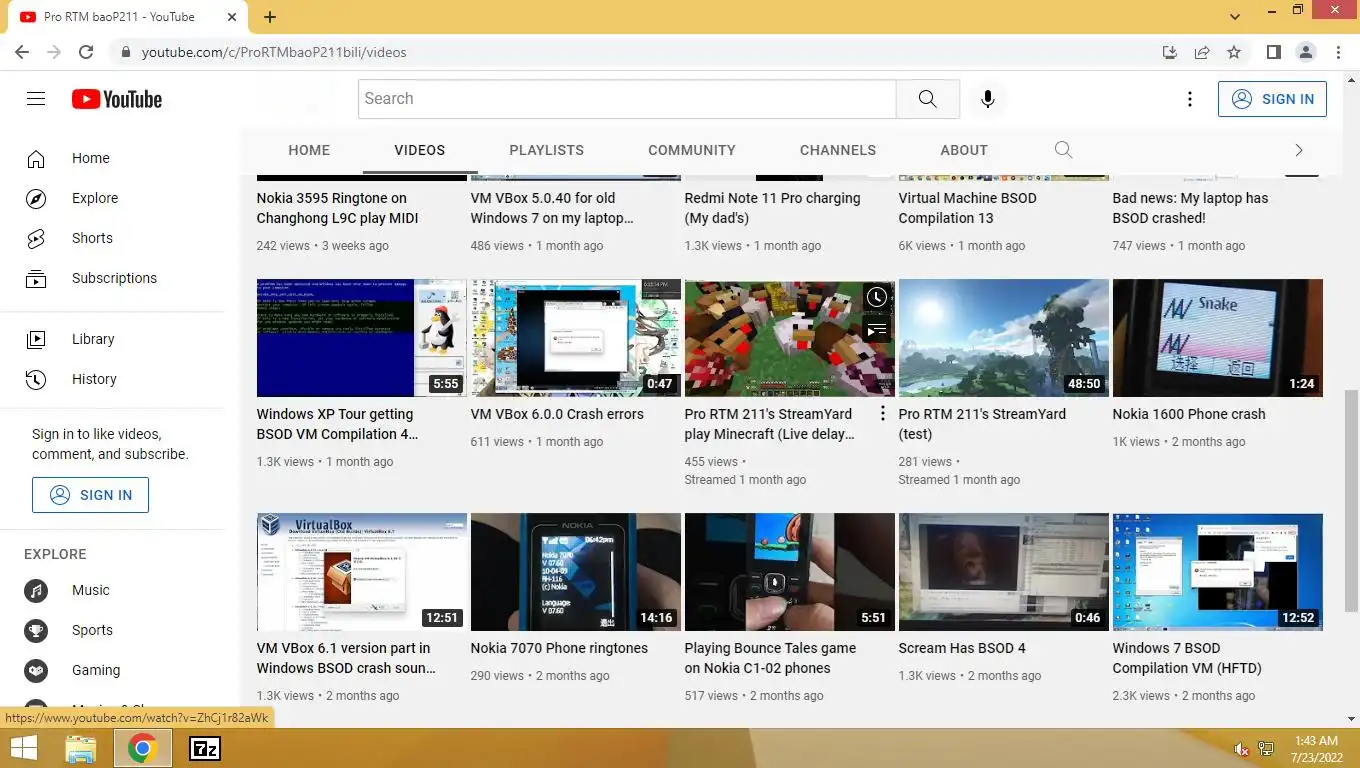Open StreamYard (test) Minecraft landscape thumbnail
This screenshot has width=1360, height=768.
[x=1004, y=338]
